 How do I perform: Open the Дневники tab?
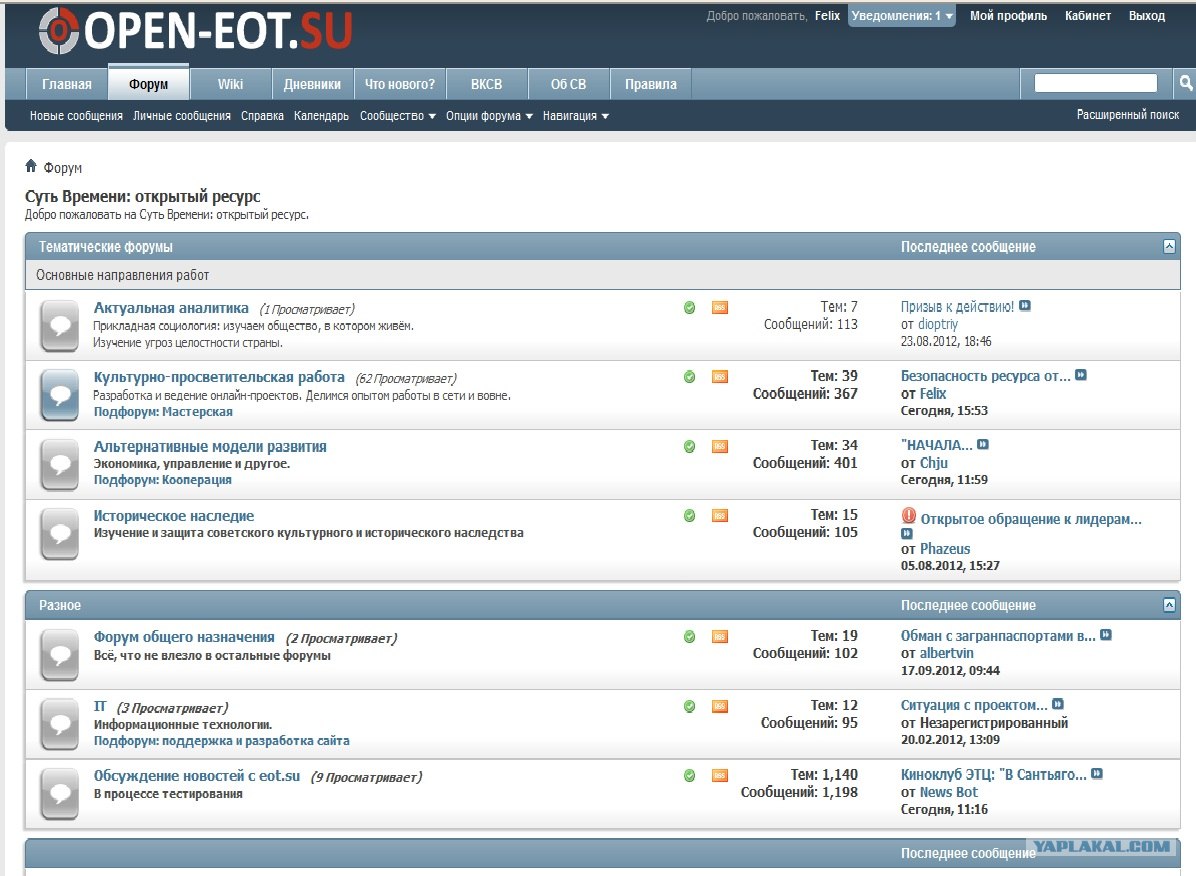(x=312, y=84)
